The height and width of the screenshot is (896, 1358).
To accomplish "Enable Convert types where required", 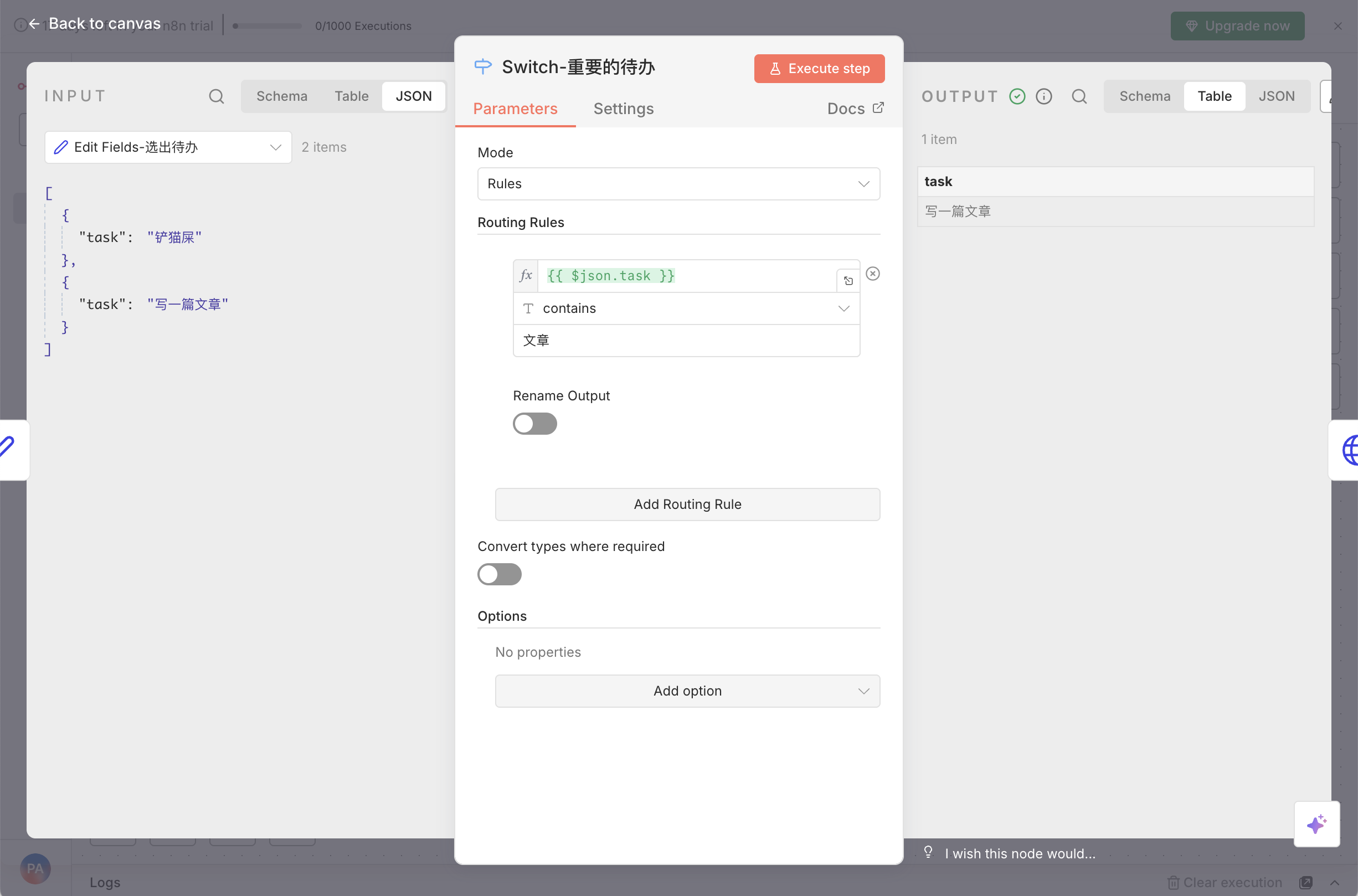I will pos(499,574).
